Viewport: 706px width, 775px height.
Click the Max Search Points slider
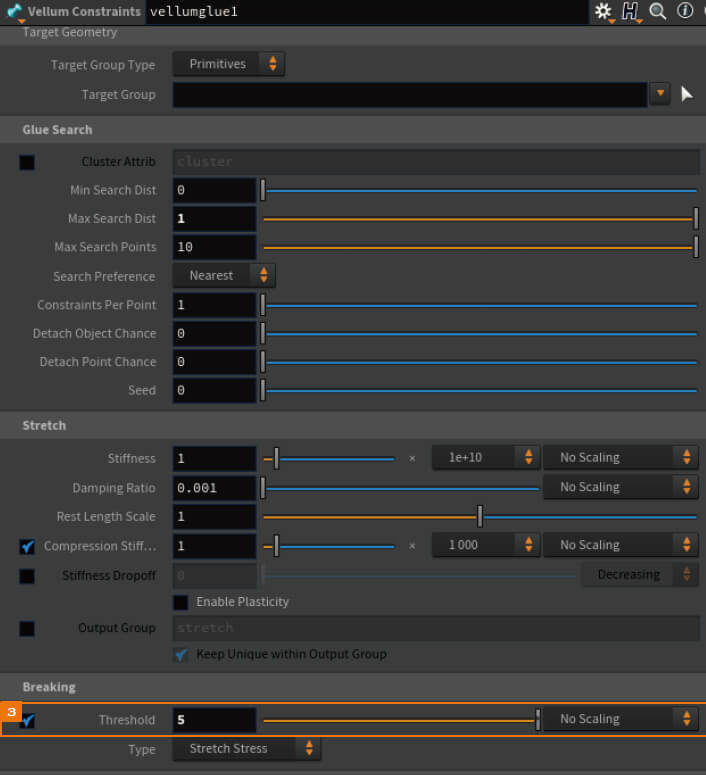click(479, 247)
